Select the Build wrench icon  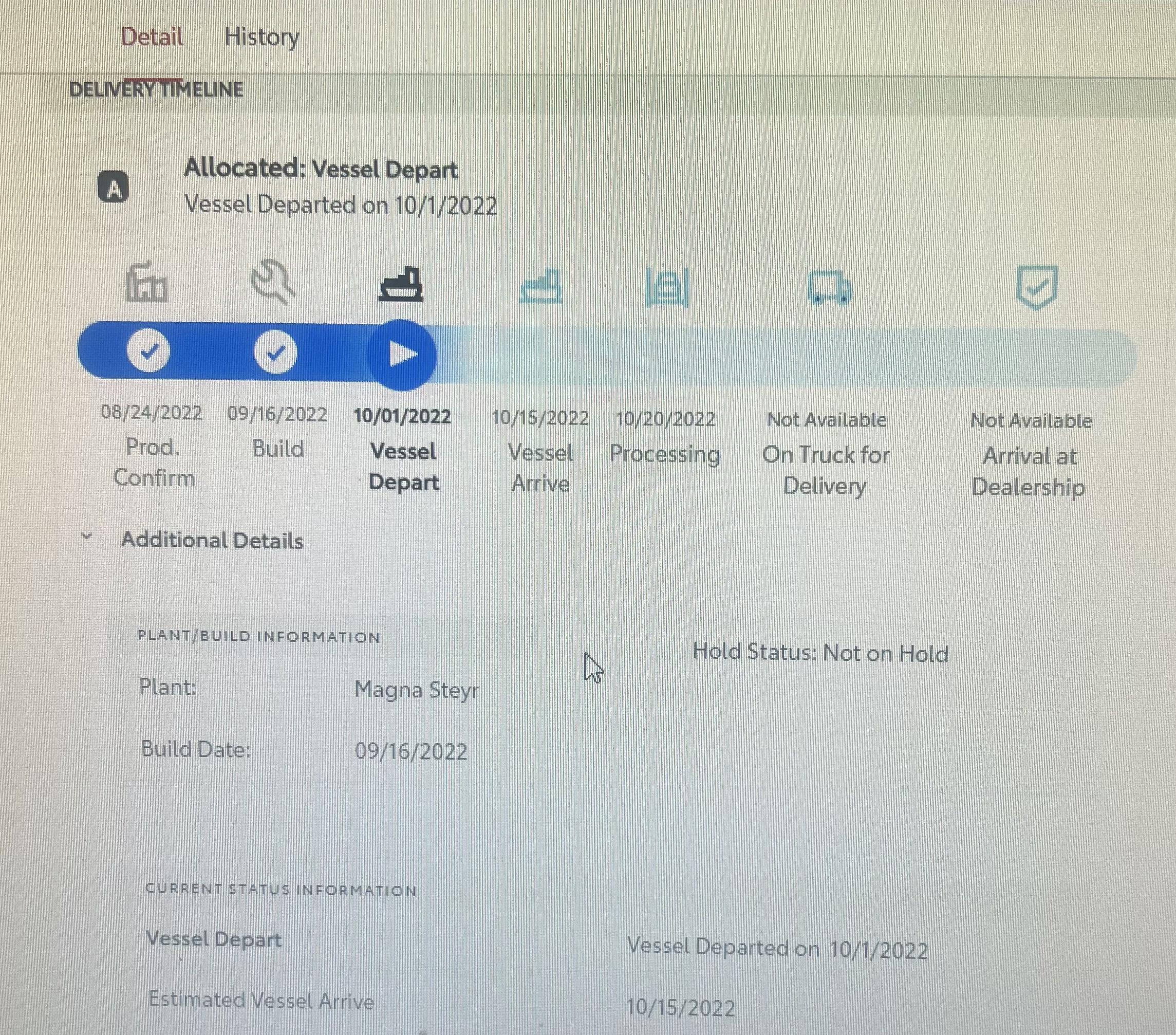pos(273,282)
